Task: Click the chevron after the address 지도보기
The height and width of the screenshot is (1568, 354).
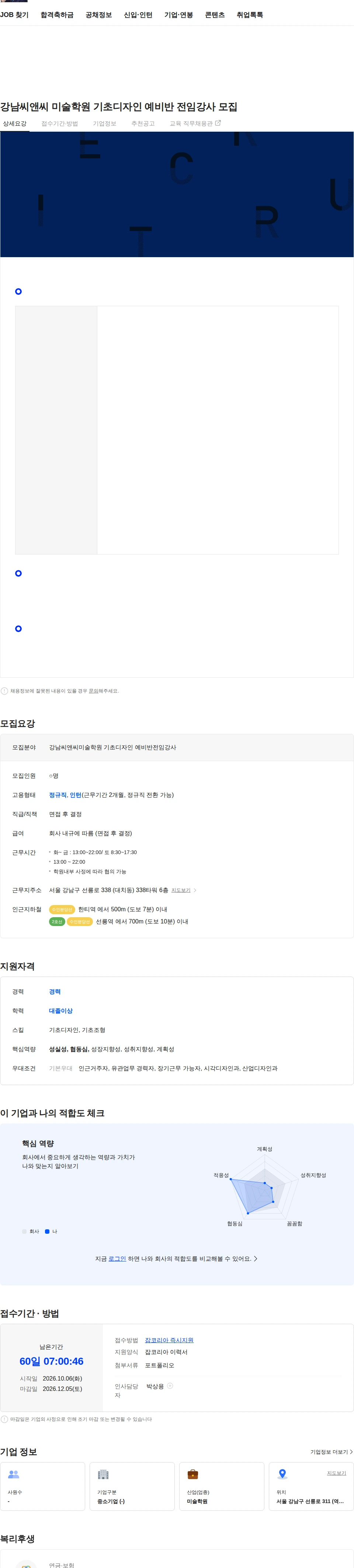Action: click(195, 891)
